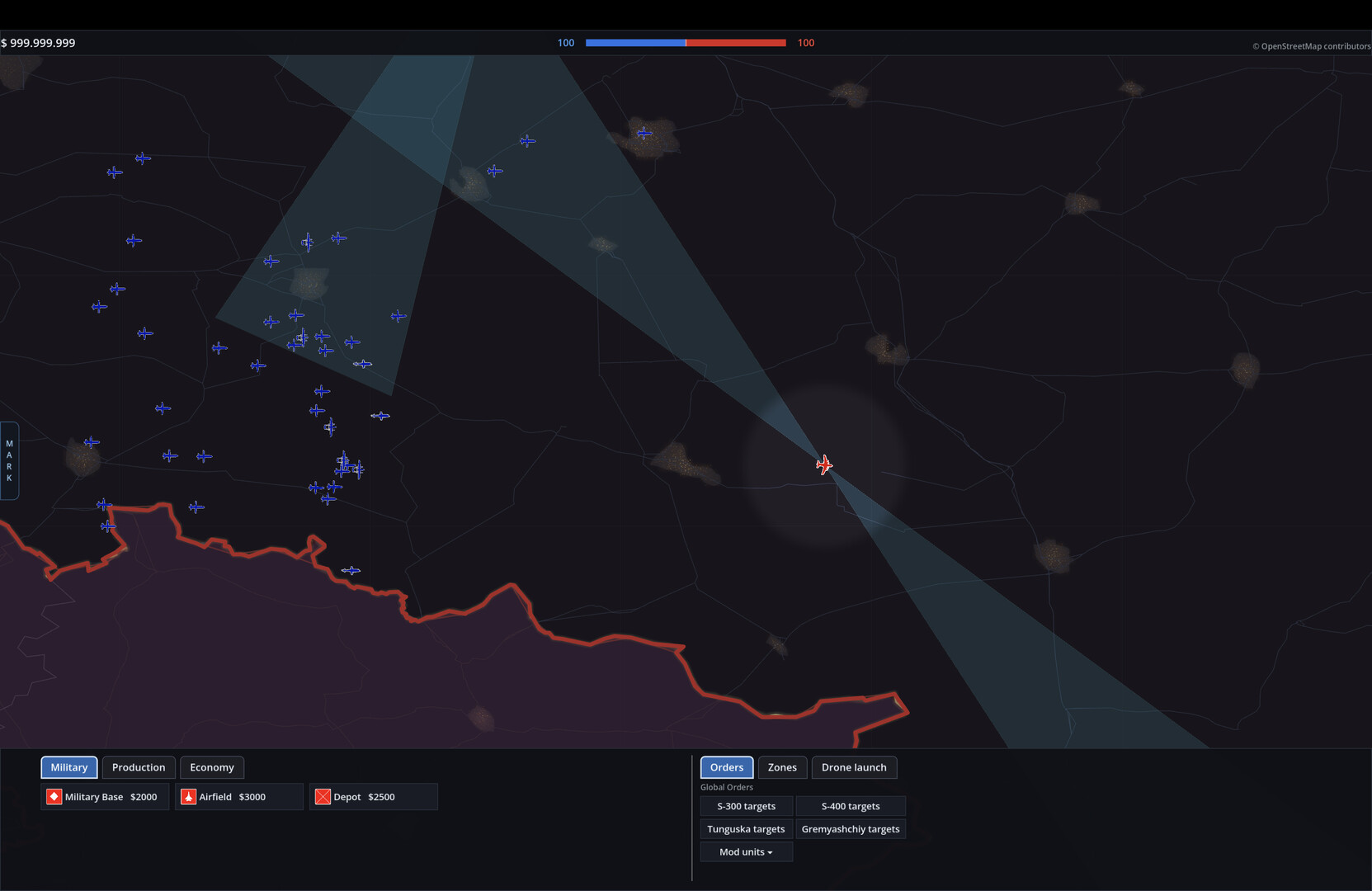Select the blue aircraft near the southern border
The image size is (1372, 891).
pos(351,571)
